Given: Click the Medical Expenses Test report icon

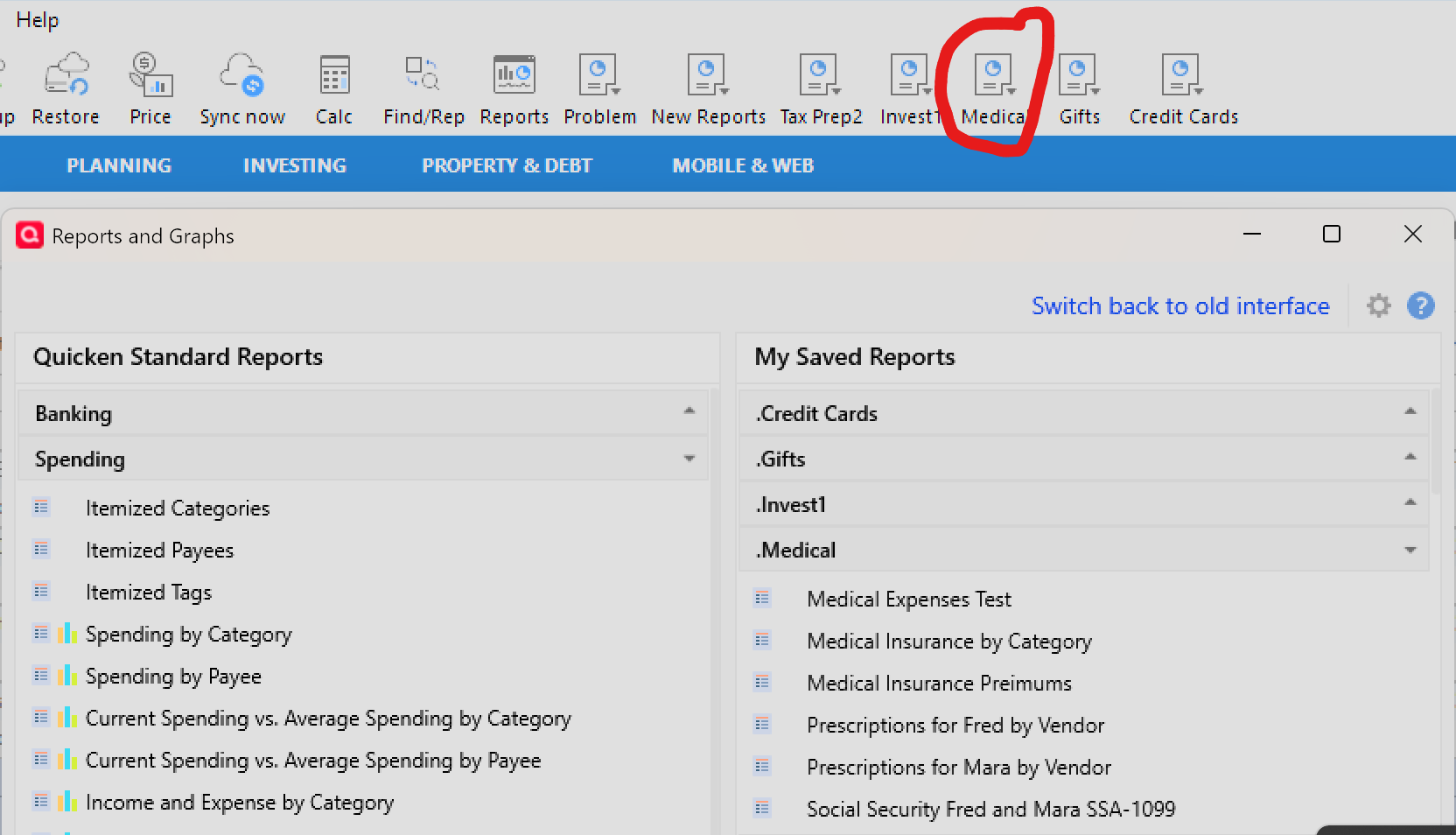Looking at the screenshot, I should point(762,598).
